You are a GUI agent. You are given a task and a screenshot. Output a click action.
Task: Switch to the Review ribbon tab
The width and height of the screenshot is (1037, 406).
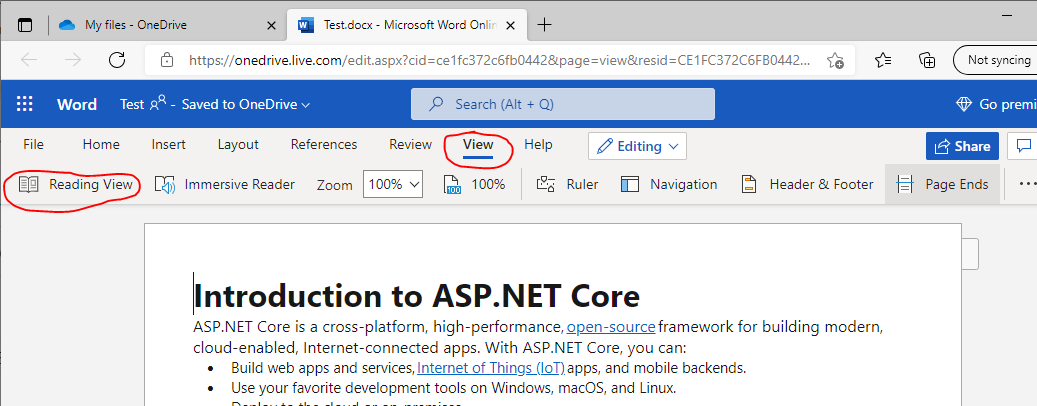(410, 144)
